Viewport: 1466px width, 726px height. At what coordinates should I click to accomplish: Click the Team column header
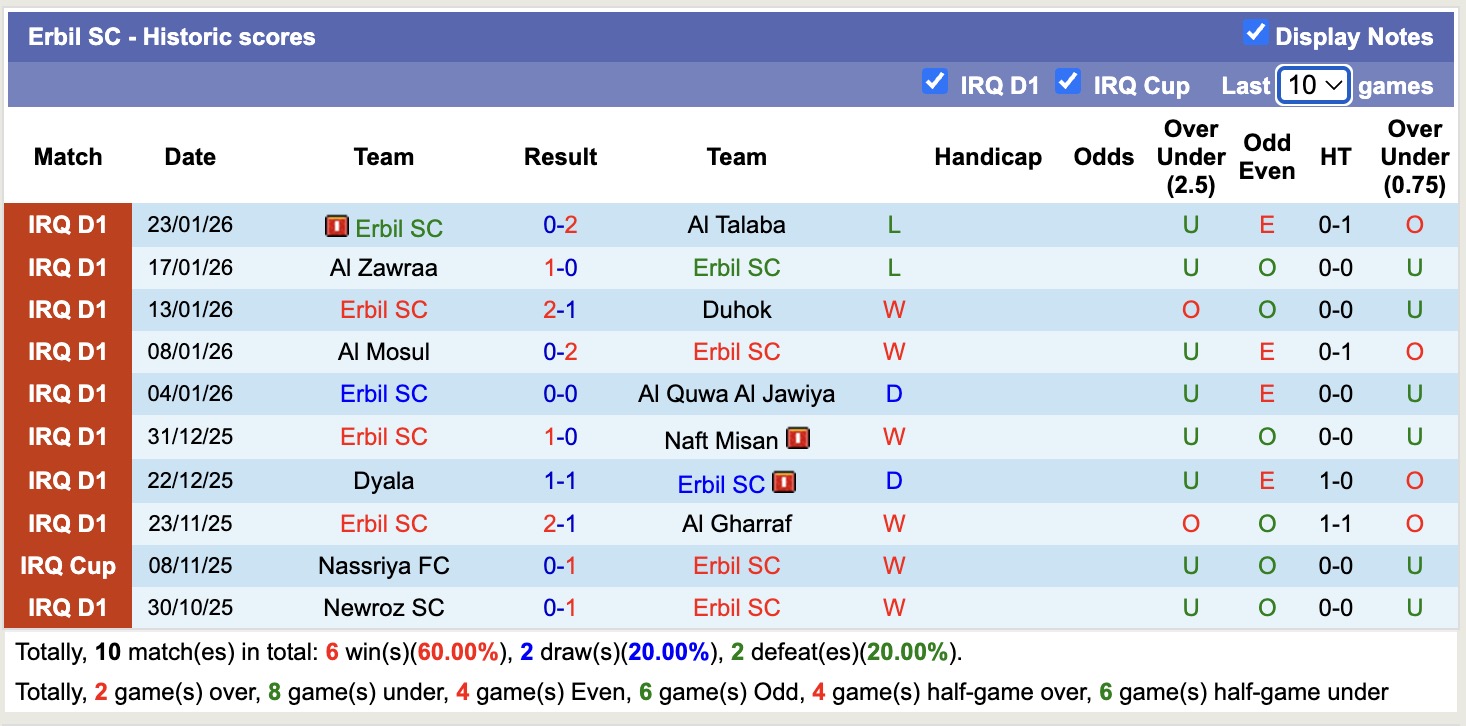[x=384, y=157]
